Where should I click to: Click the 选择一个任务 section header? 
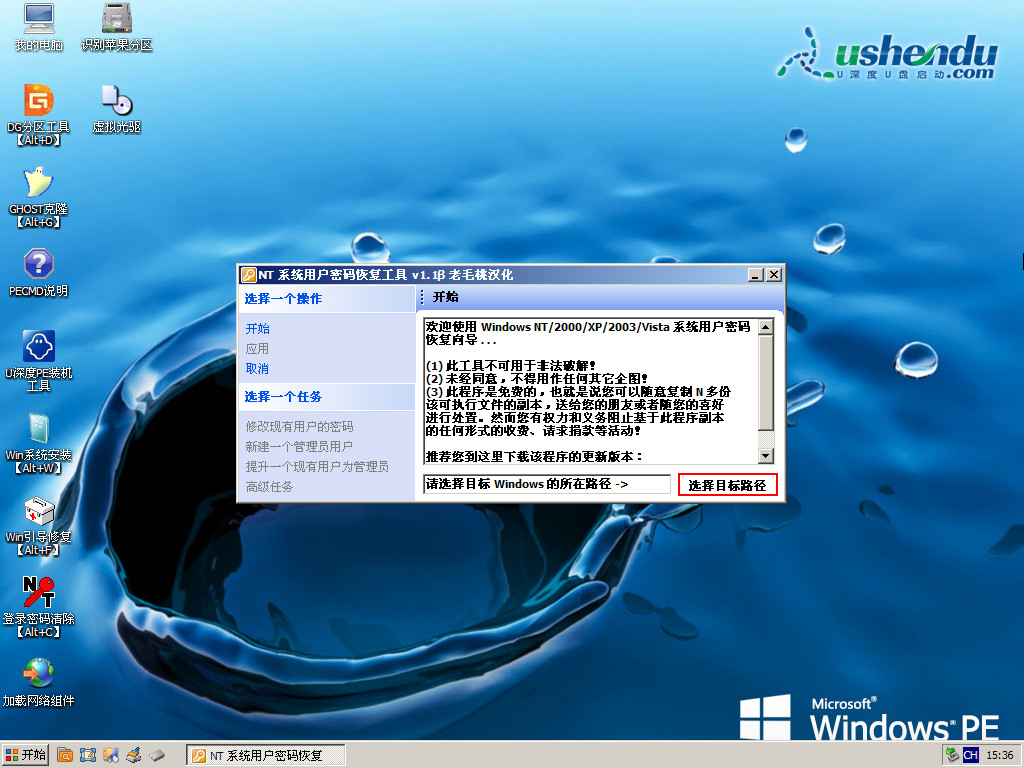[x=327, y=396]
